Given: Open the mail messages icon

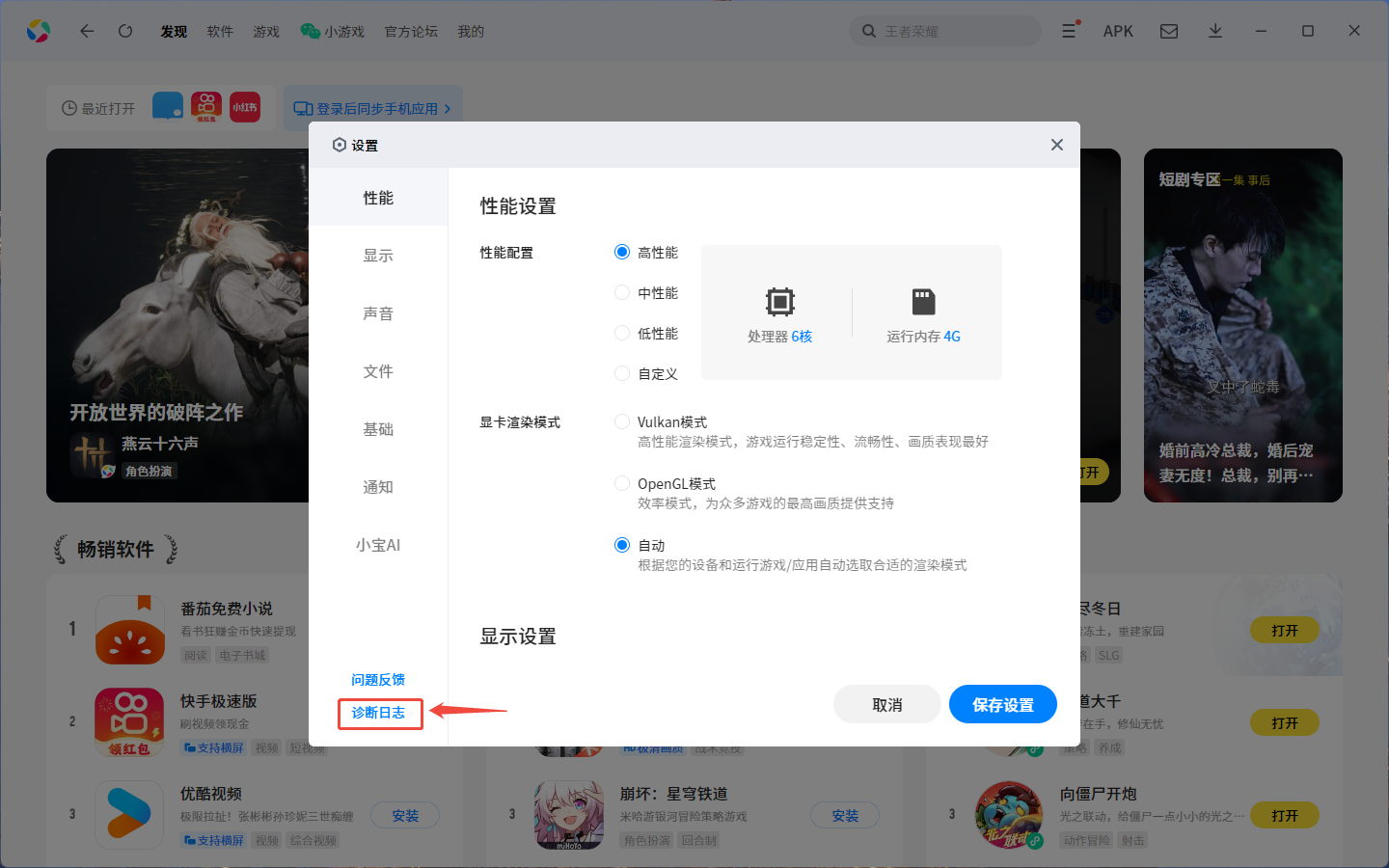Looking at the screenshot, I should tap(1169, 31).
